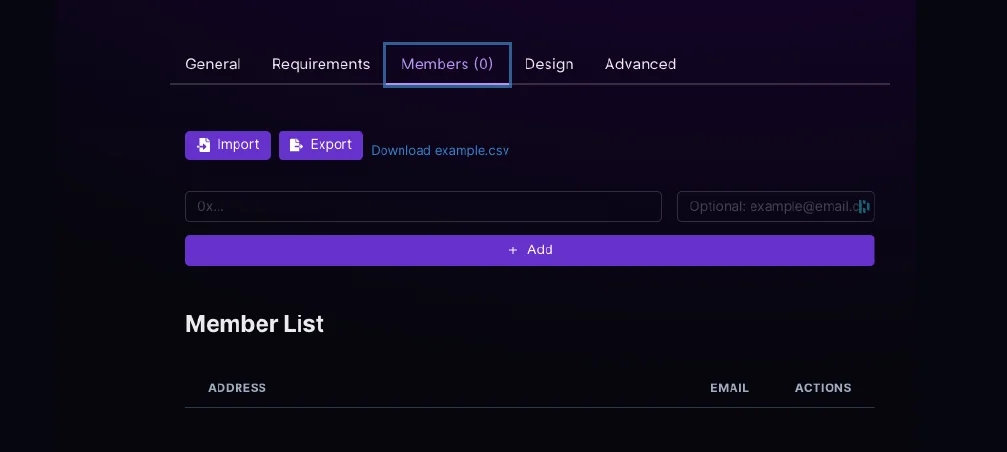The height and width of the screenshot is (452, 1007).
Task: Click the ACTIONS column header
Action: click(x=823, y=388)
